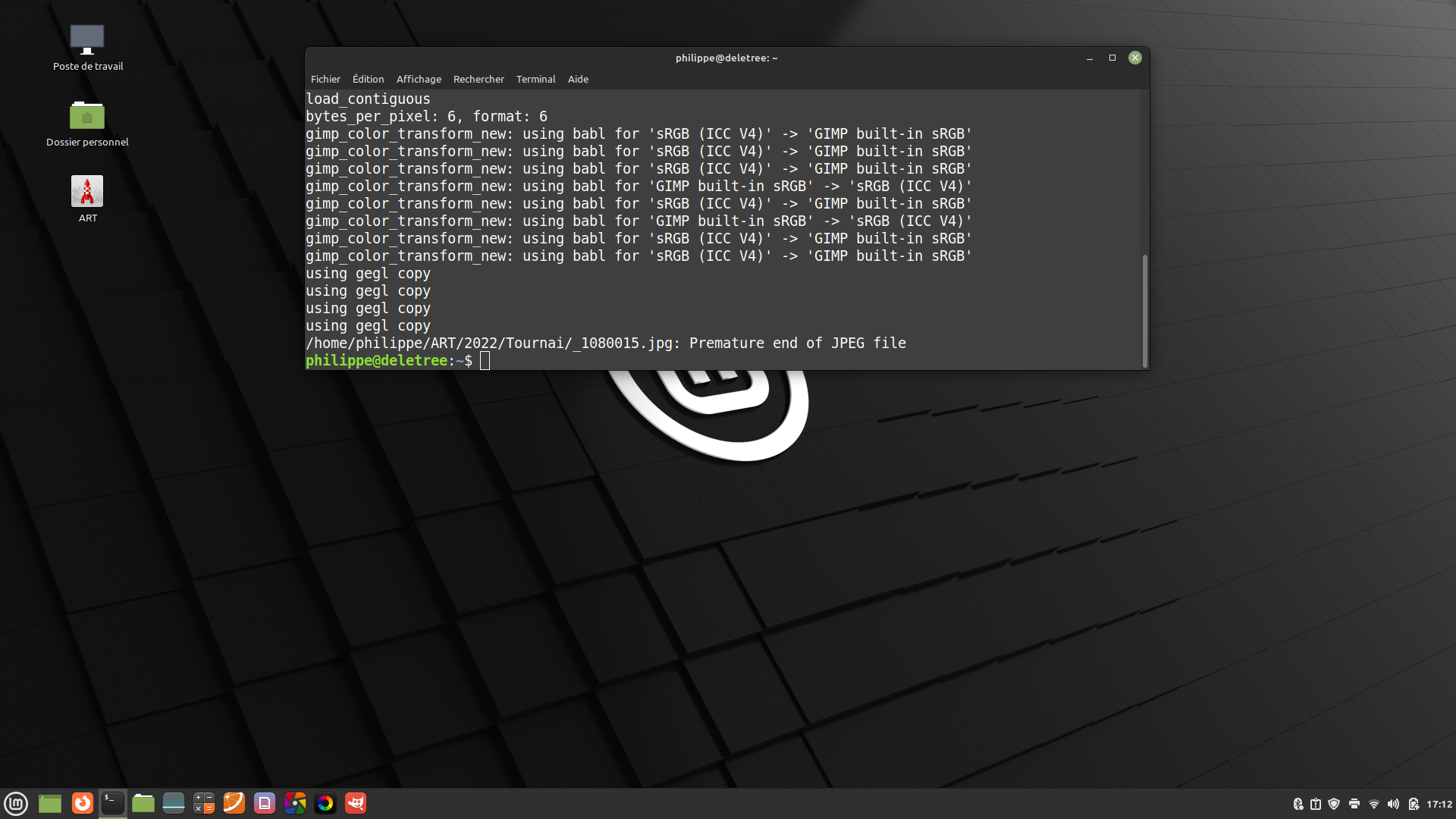
Task: Open the Linux Mint start menu
Action: click(16, 803)
